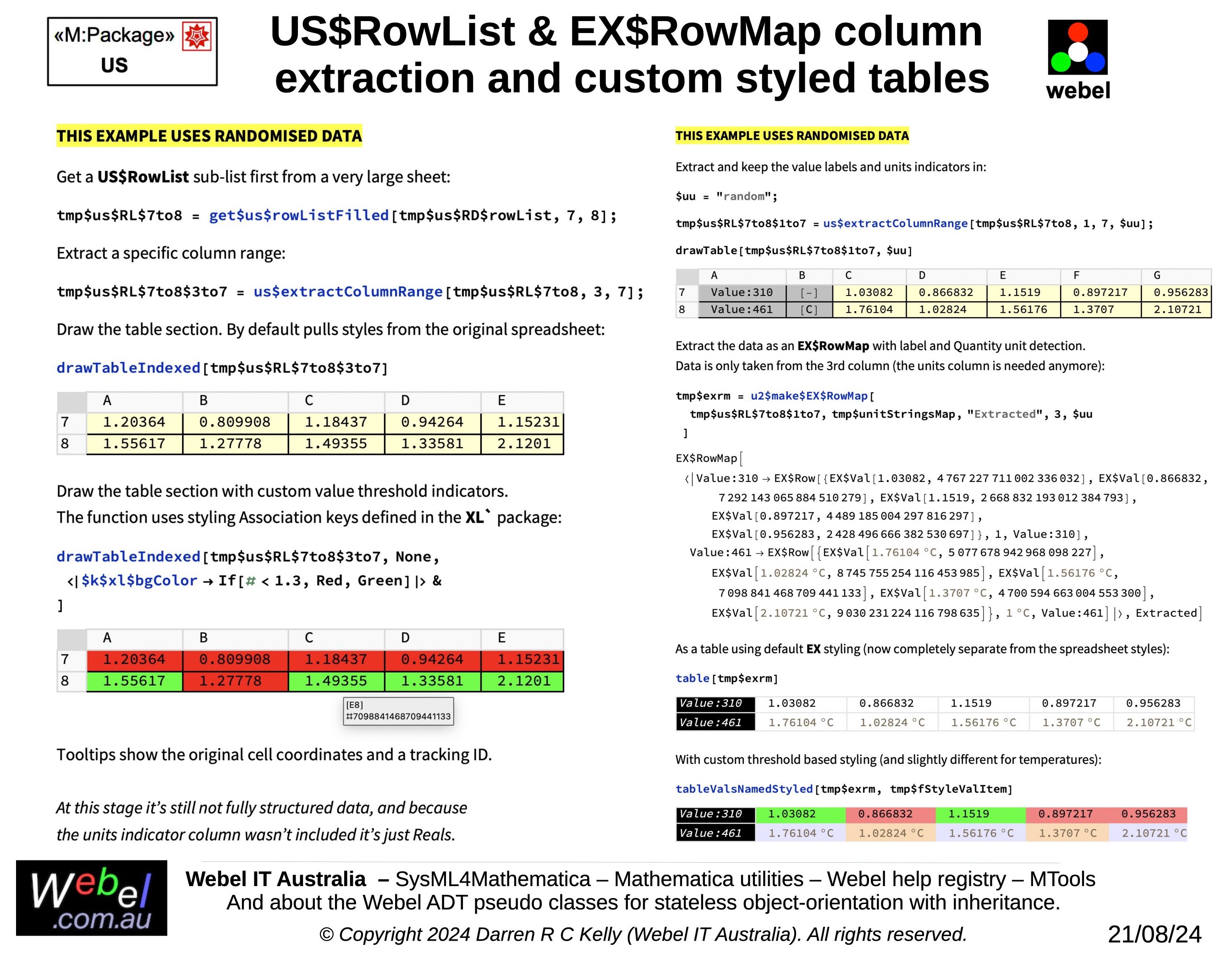Open Mathematica utilities in the footer
This screenshot has height=953, width=1232.
[x=709, y=879]
